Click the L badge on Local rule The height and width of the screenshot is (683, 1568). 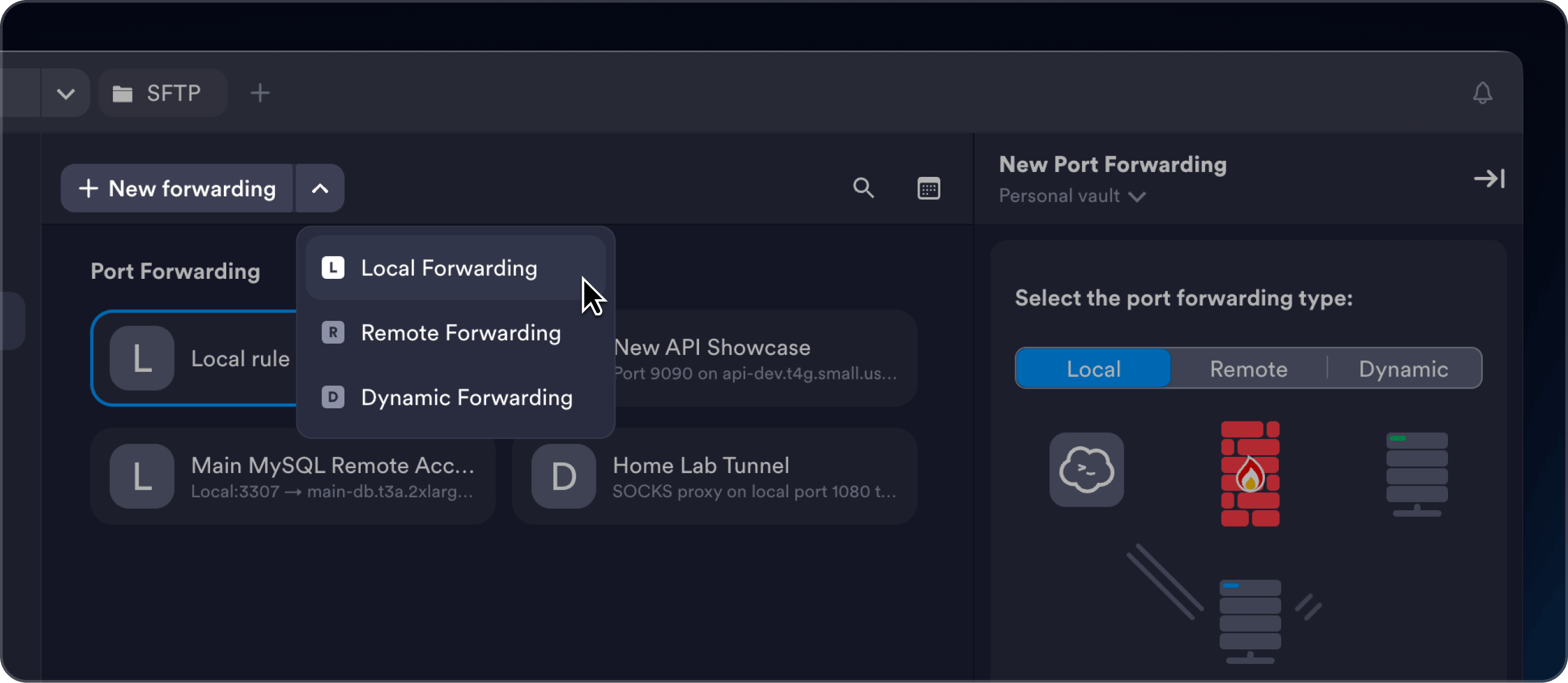142,358
